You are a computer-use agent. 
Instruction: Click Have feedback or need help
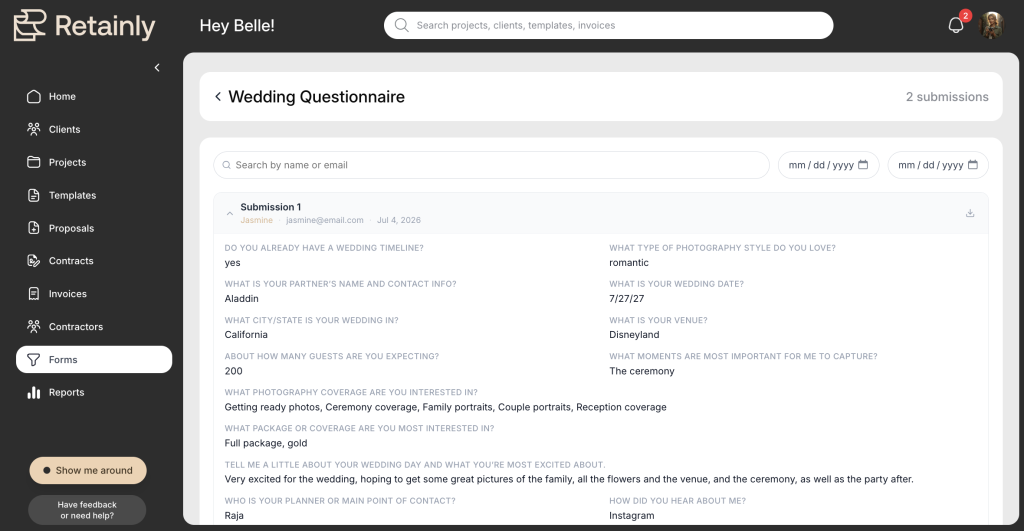[x=87, y=510]
